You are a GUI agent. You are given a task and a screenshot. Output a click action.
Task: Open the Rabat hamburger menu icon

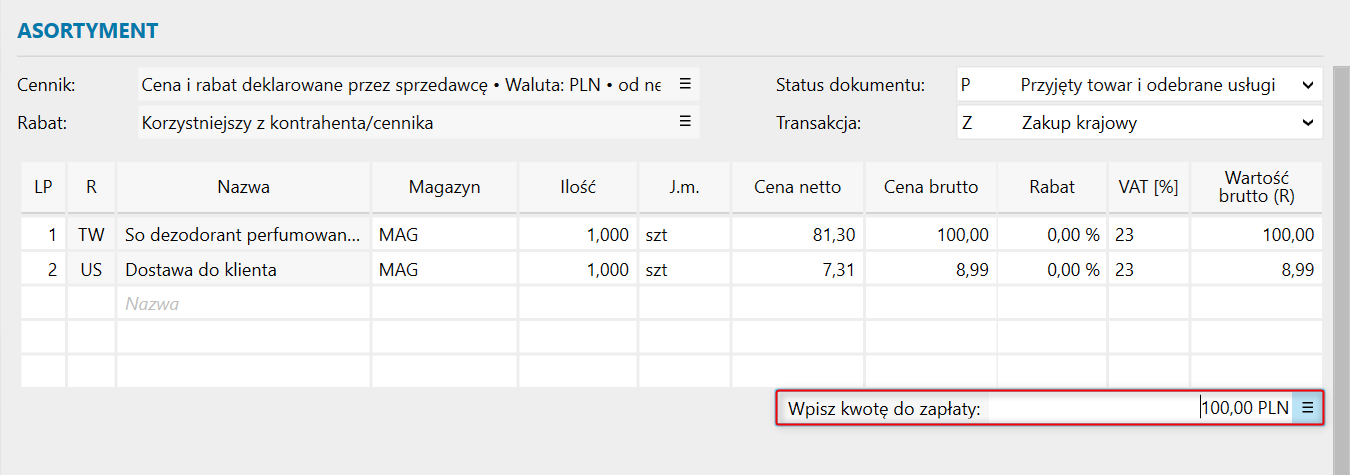click(x=685, y=122)
